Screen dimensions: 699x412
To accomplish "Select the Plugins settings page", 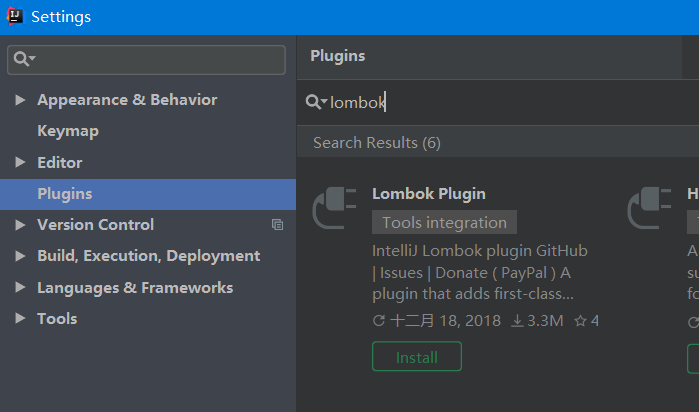I will (x=65, y=194).
